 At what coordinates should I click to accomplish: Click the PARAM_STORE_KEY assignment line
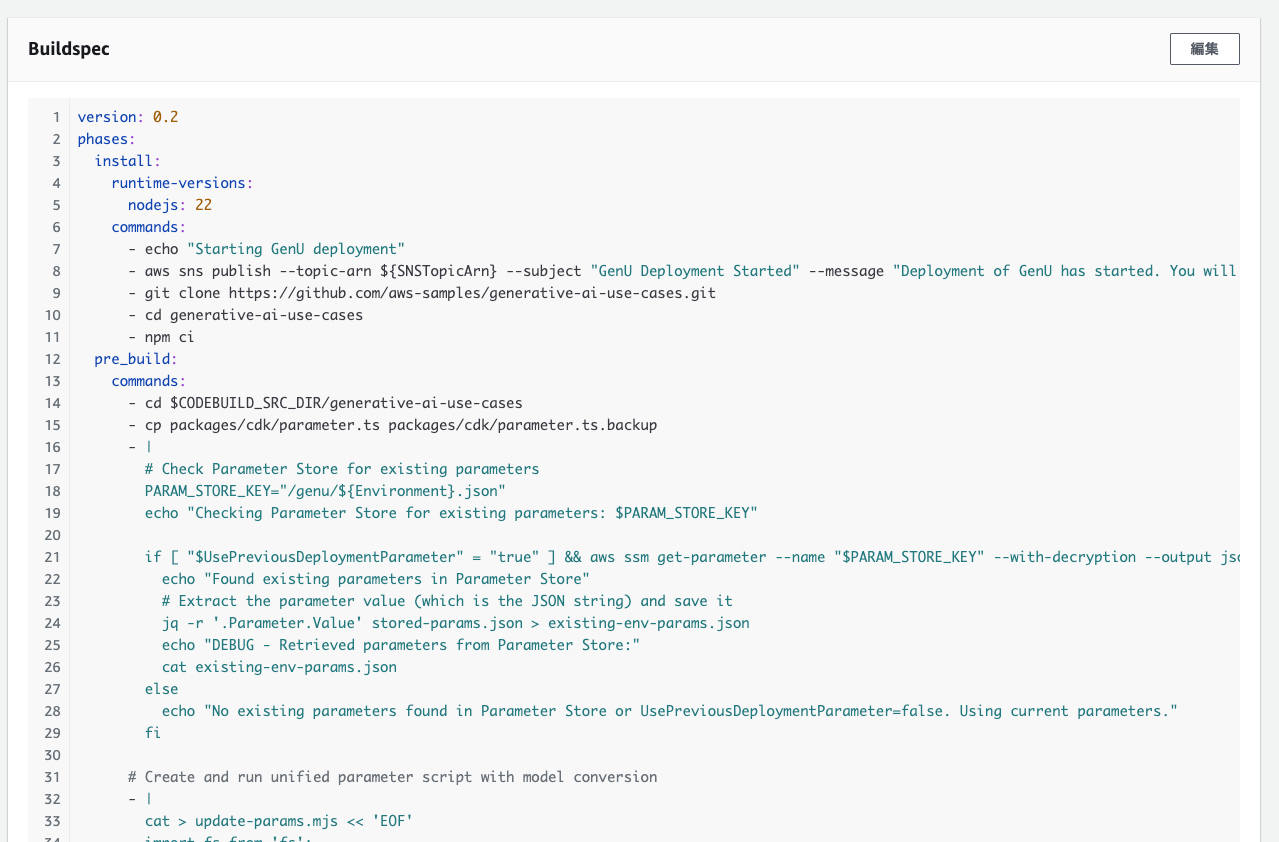pyautogui.click(x=325, y=491)
